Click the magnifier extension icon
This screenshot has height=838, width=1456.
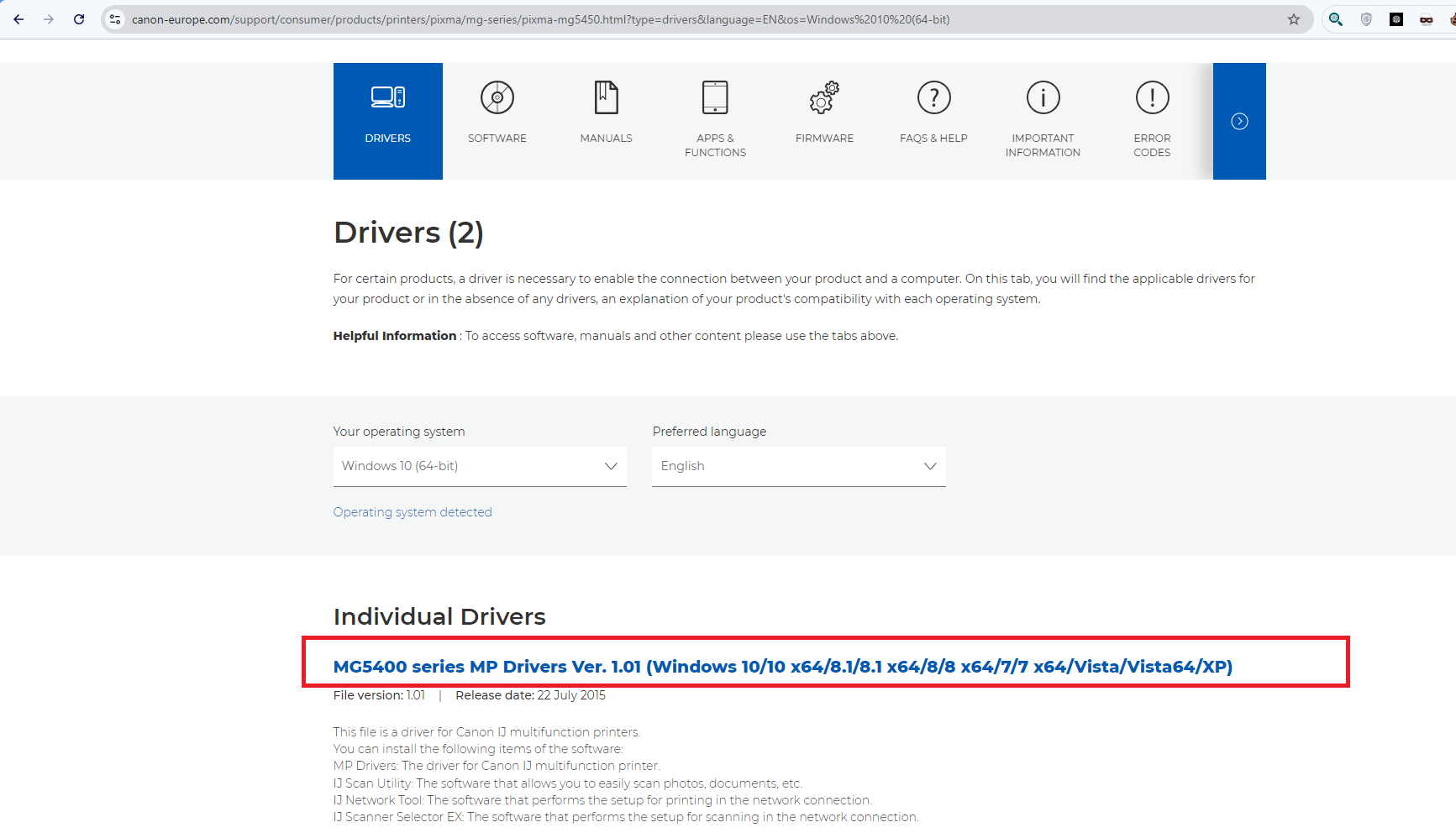click(1336, 19)
